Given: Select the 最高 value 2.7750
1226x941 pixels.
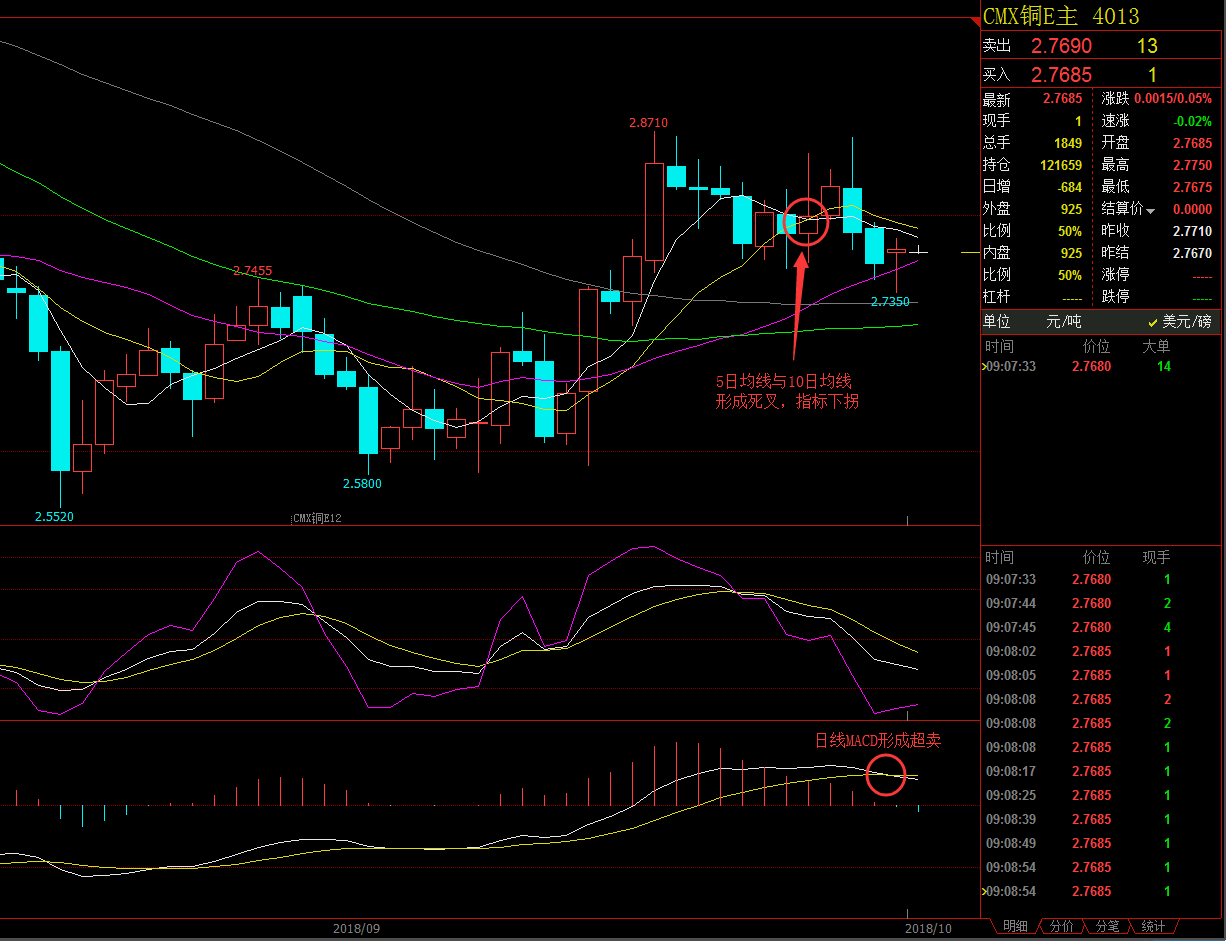Looking at the screenshot, I should tap(1193, 165).
